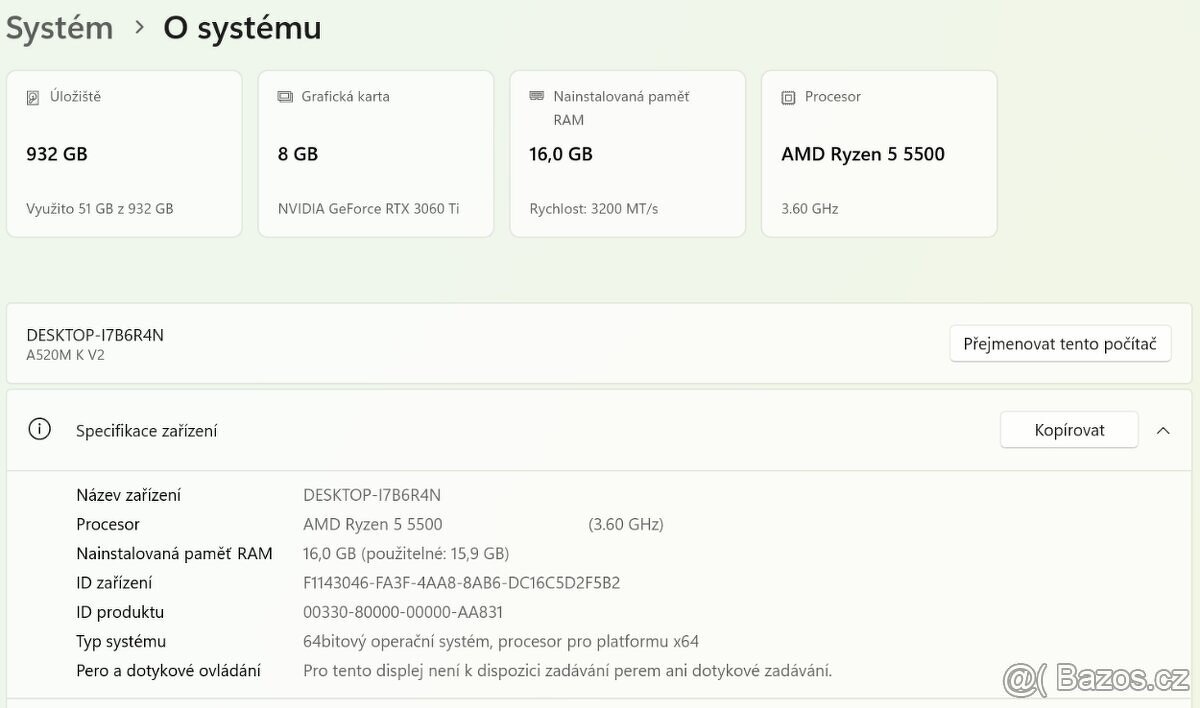1200x708 pixels.
Task: Select the AMD Ryzen 5 5500 processor card
Action: coord(879,152)
